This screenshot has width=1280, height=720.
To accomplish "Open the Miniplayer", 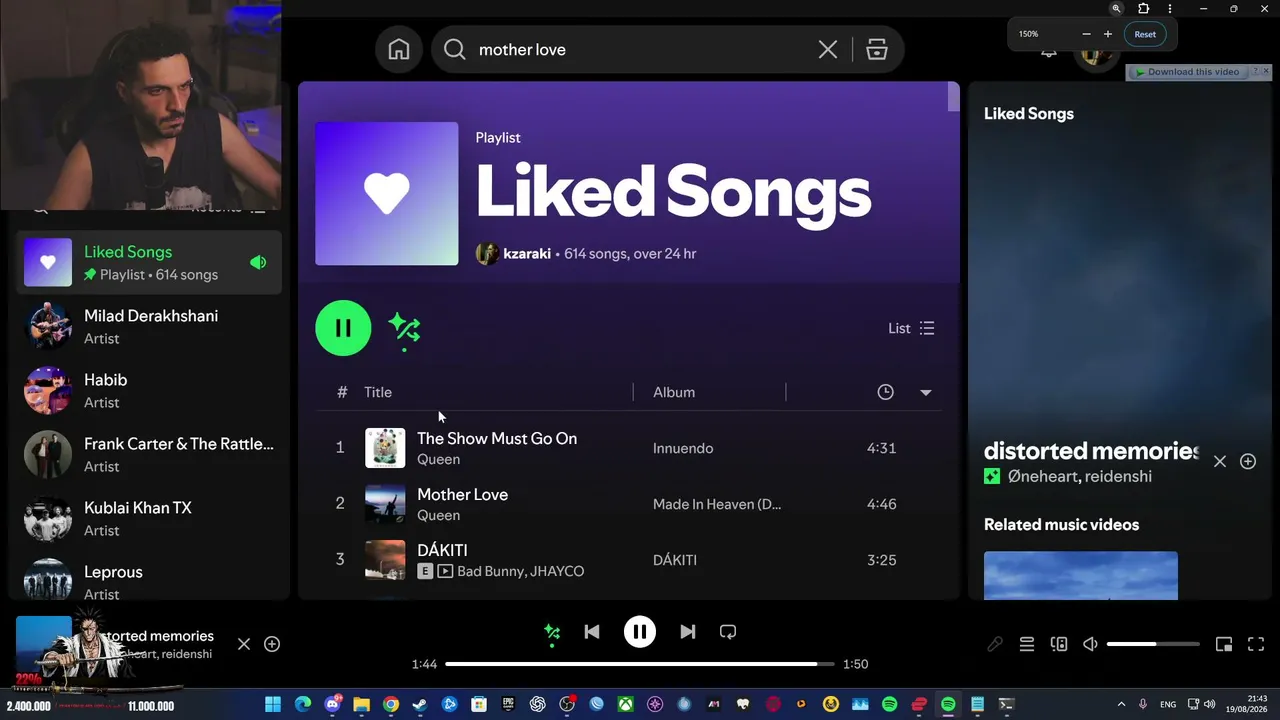I will [1224, 645].
